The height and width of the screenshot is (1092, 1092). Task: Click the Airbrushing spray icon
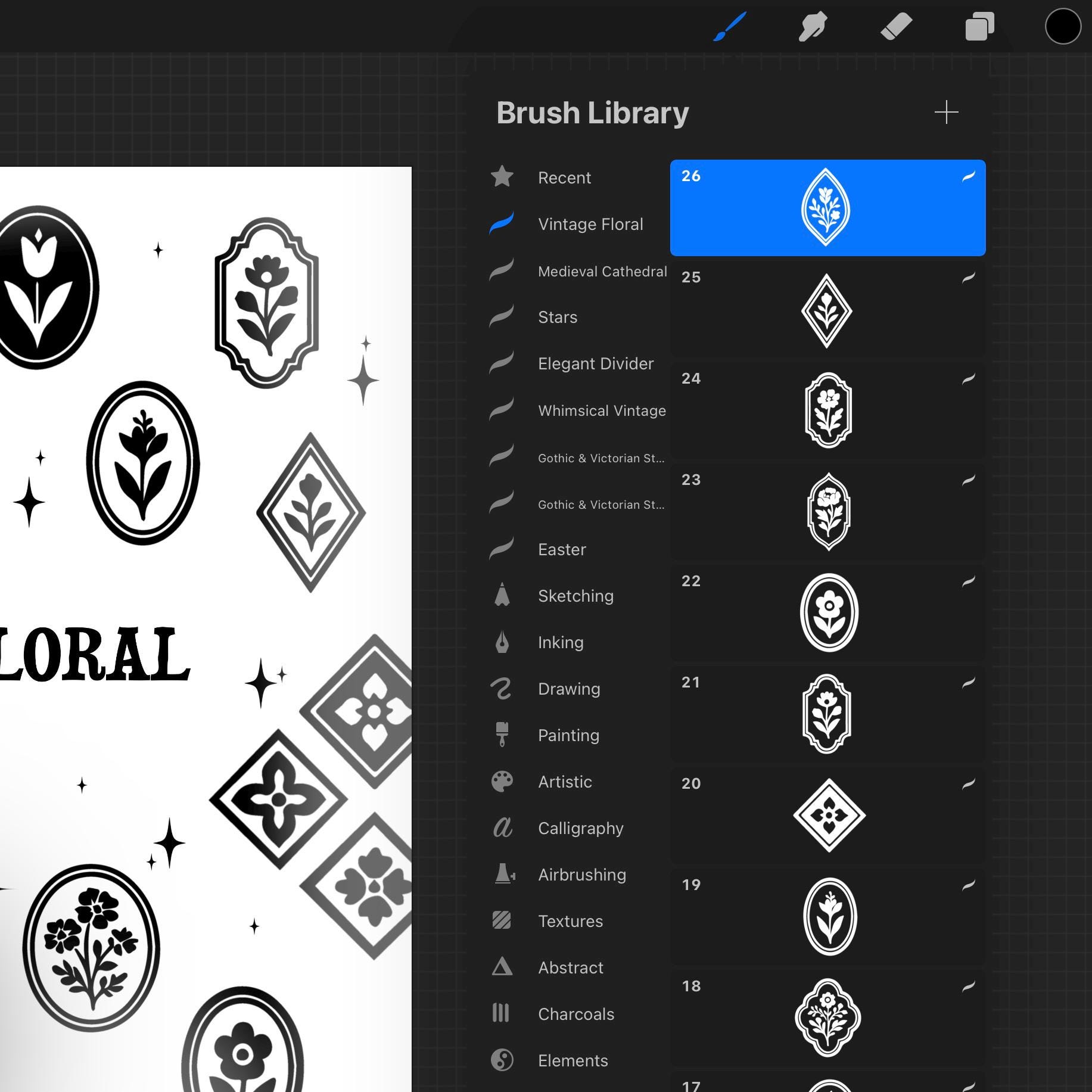point(504,874)
